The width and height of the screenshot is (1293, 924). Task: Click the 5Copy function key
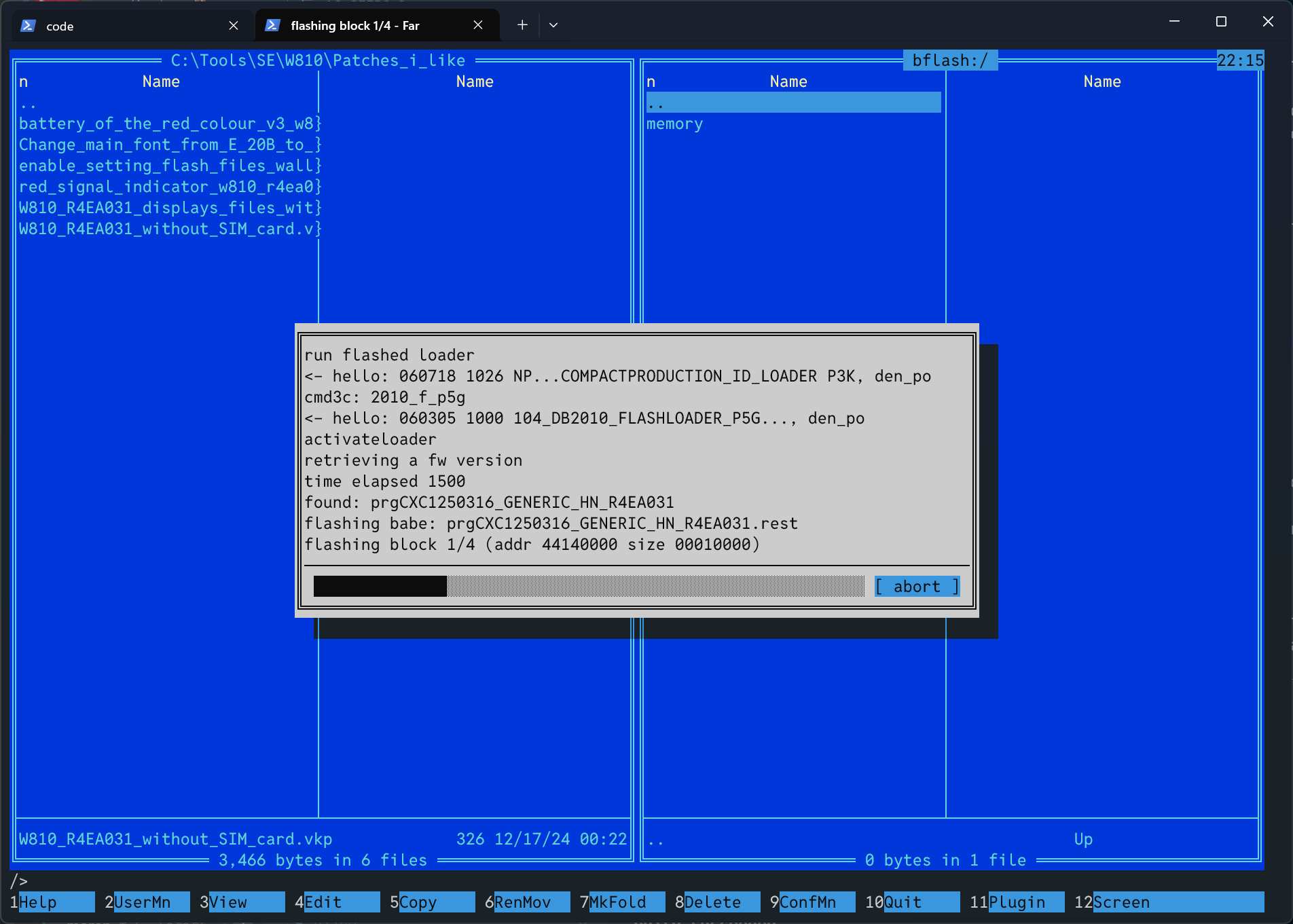click(432, 902)
